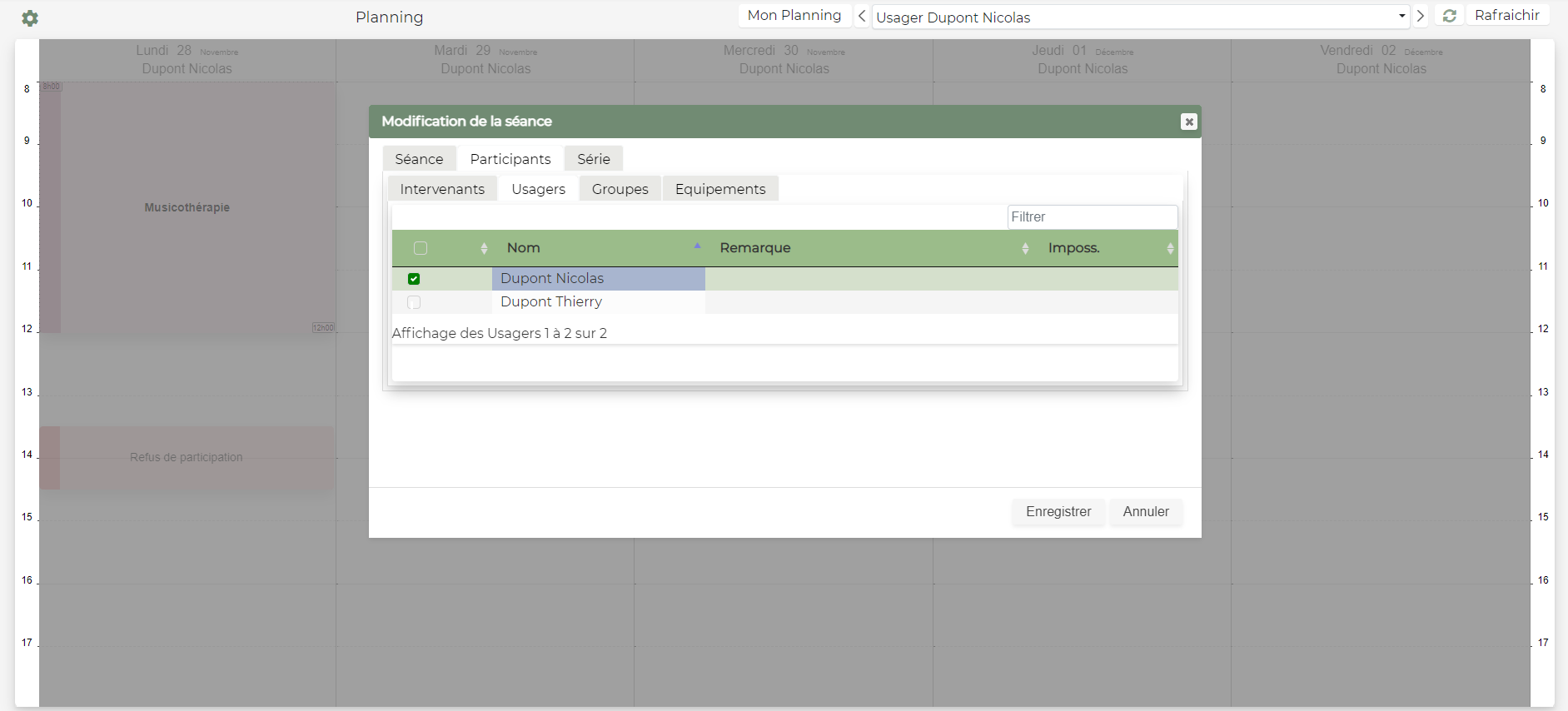The width and height of the screenshot is (1568, 711).
Task: Uncheck the Dupont Nicolas checkbox
Action: coord(414,279)
